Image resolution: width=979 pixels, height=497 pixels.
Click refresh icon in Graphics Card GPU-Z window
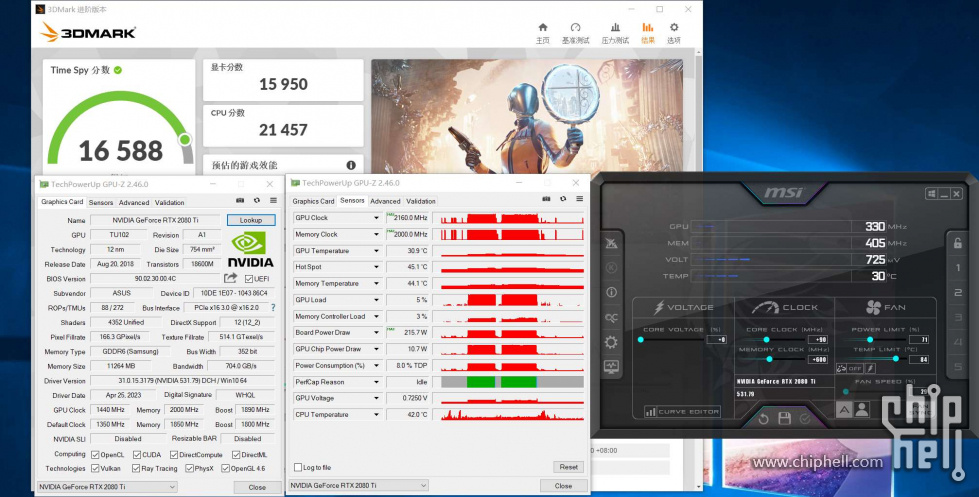tap(257, 200)
